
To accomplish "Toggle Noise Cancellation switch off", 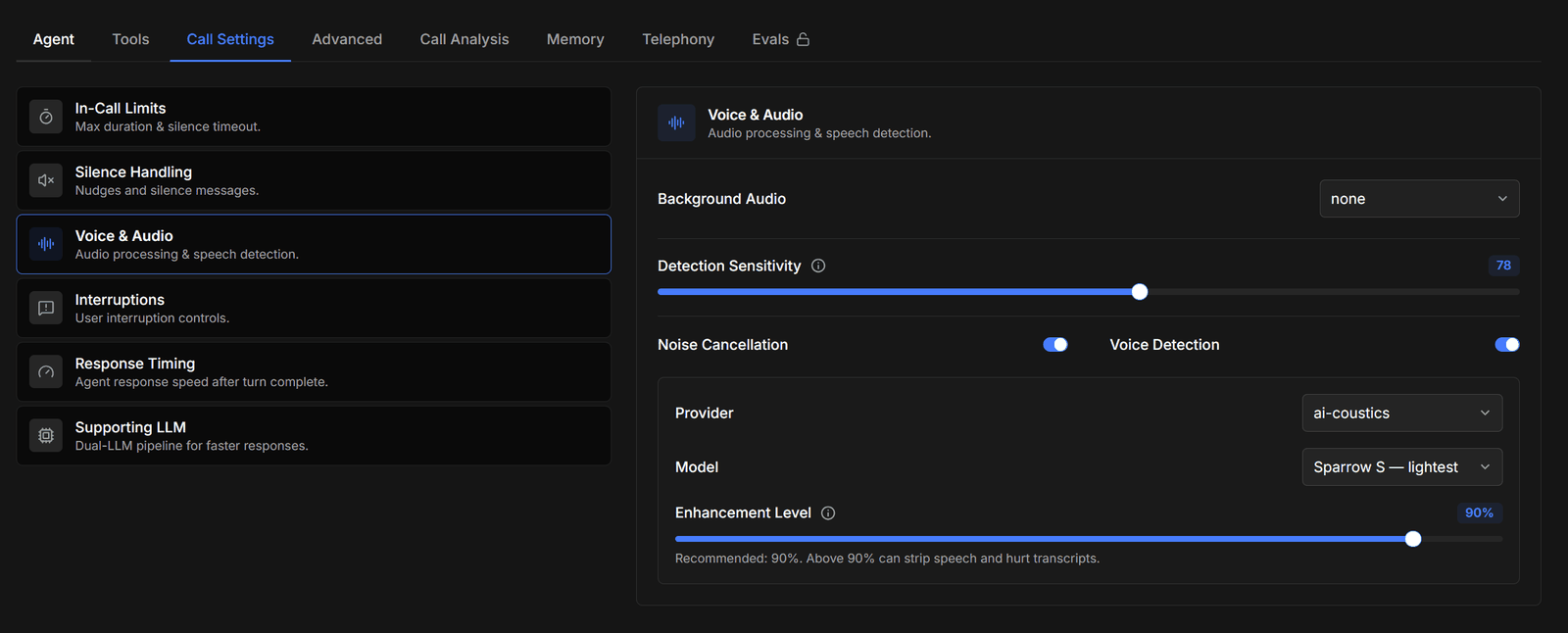I will 1055,344.
